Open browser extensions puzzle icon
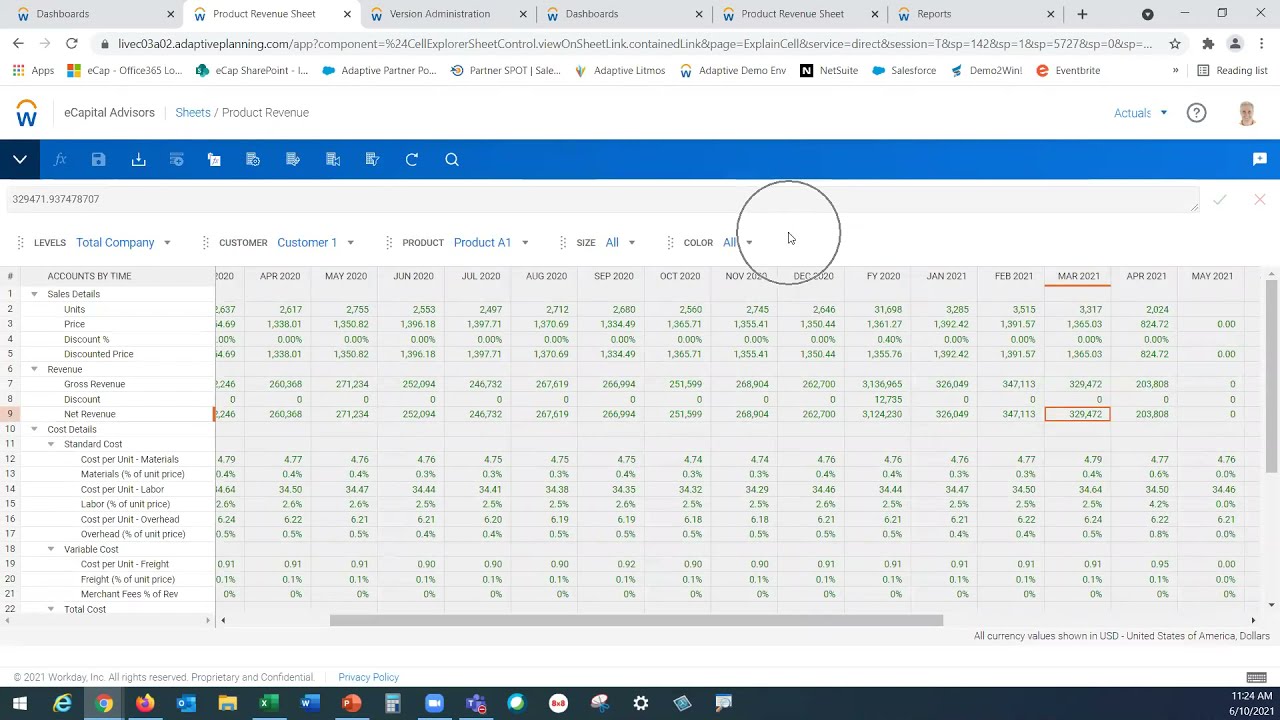The width and height of the screenshot is (1280, 720). click(x=1208, y=43)
